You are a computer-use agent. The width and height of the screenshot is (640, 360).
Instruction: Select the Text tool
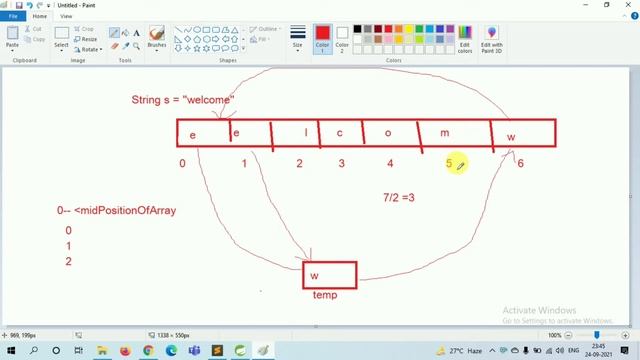click(x=136, y=33)
